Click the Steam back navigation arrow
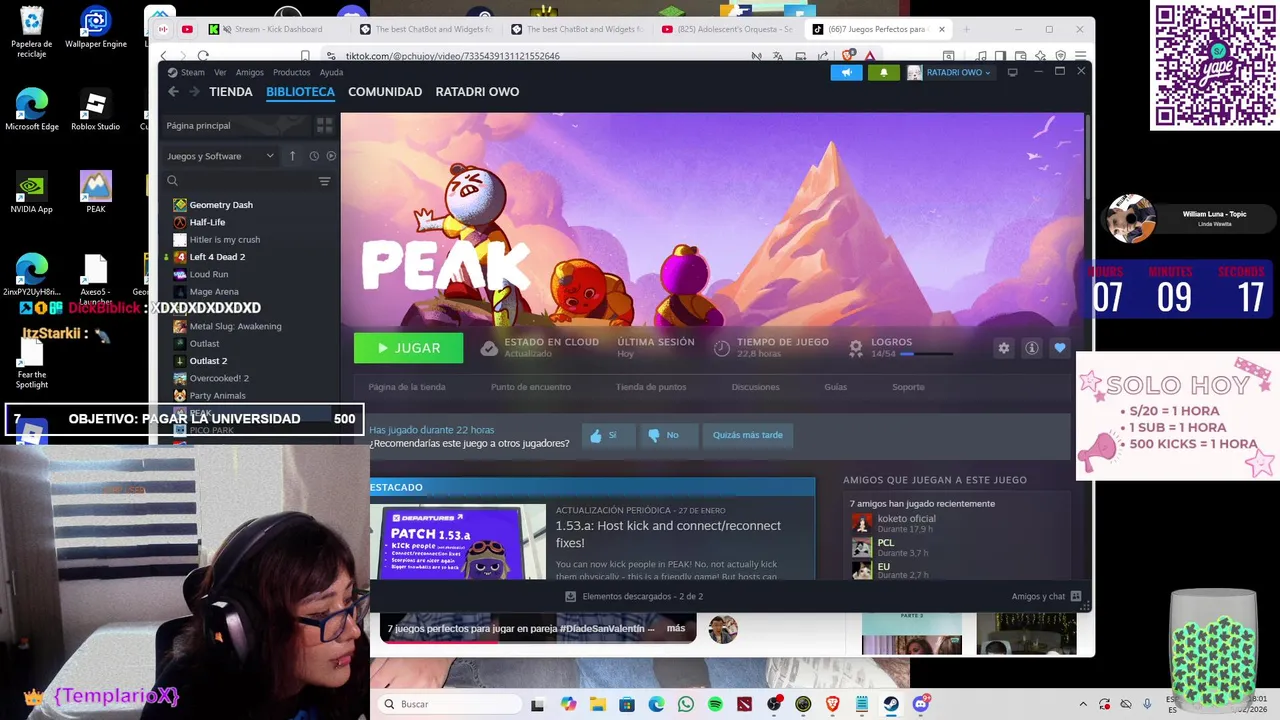Viewport: 1280px width, 720px height. (x=173, y=92)
